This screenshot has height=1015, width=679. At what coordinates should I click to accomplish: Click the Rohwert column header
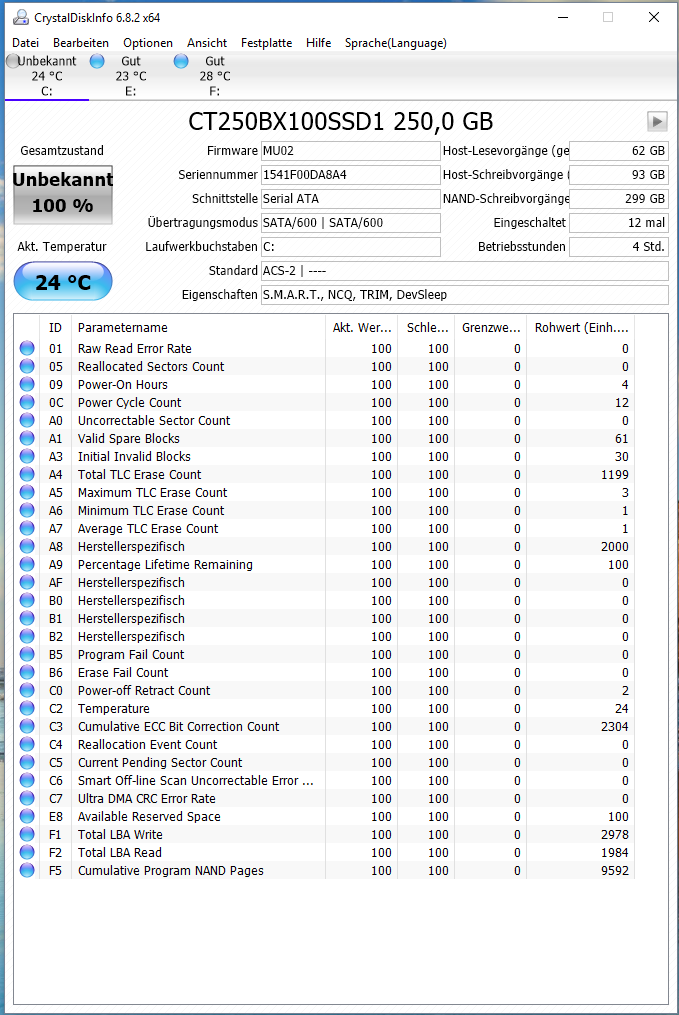tap(581, 328)
